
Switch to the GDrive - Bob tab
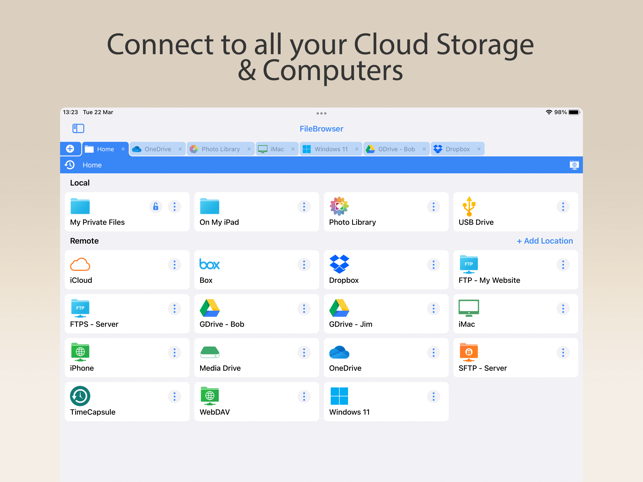tap(396, 149)
